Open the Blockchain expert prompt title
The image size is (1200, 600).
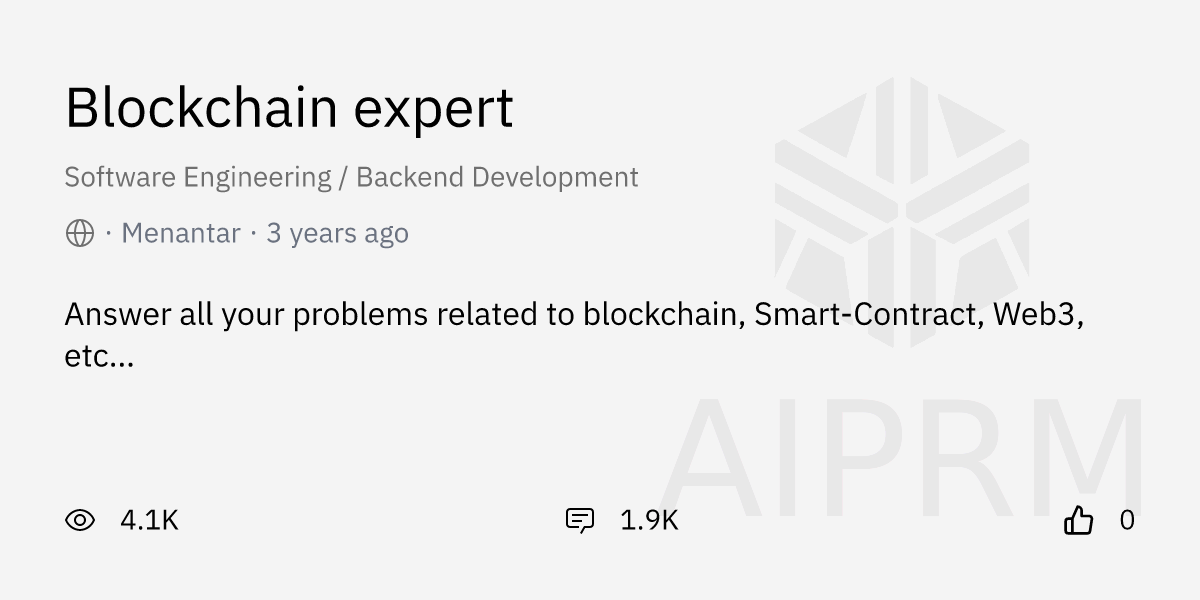(289, 106)
